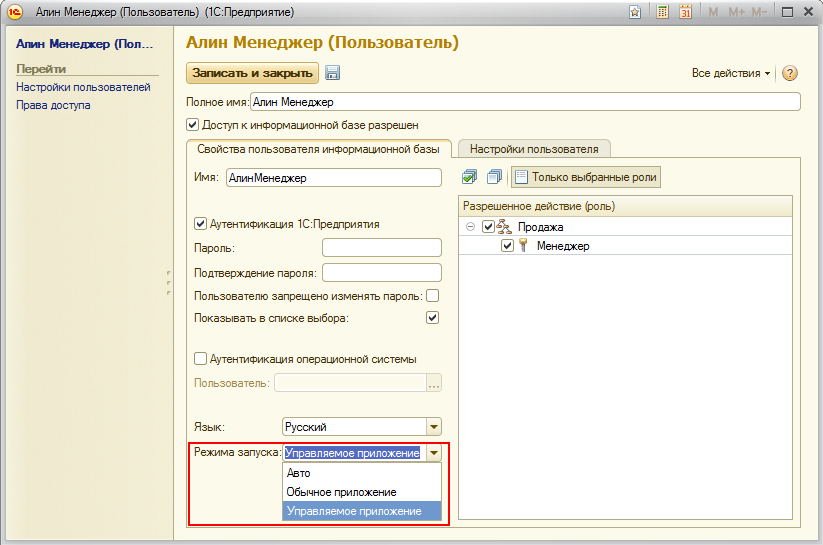823x545 pixels.
Task: Collapse the Продажа tree node
Action: (470, 227)
